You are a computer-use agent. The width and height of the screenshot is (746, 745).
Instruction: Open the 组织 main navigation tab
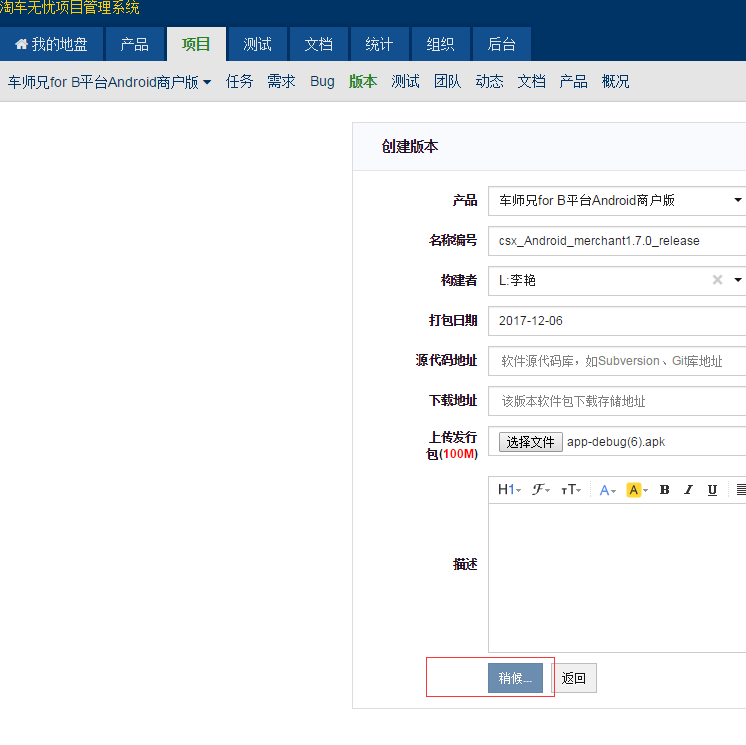point(441,44)
